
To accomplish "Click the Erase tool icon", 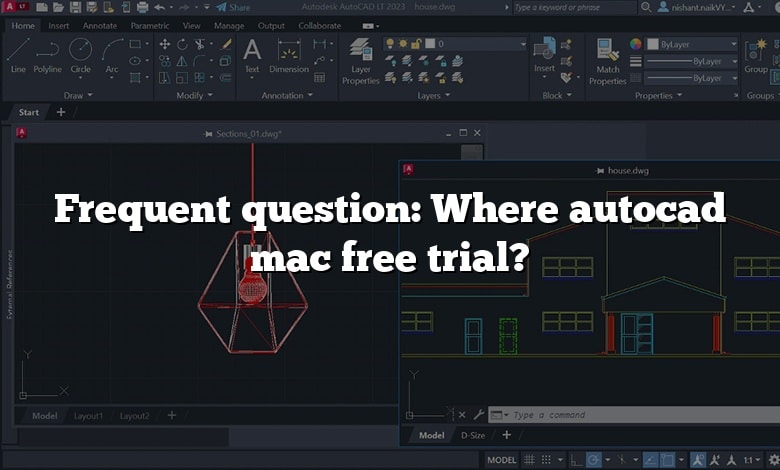I will click(226, 44).
